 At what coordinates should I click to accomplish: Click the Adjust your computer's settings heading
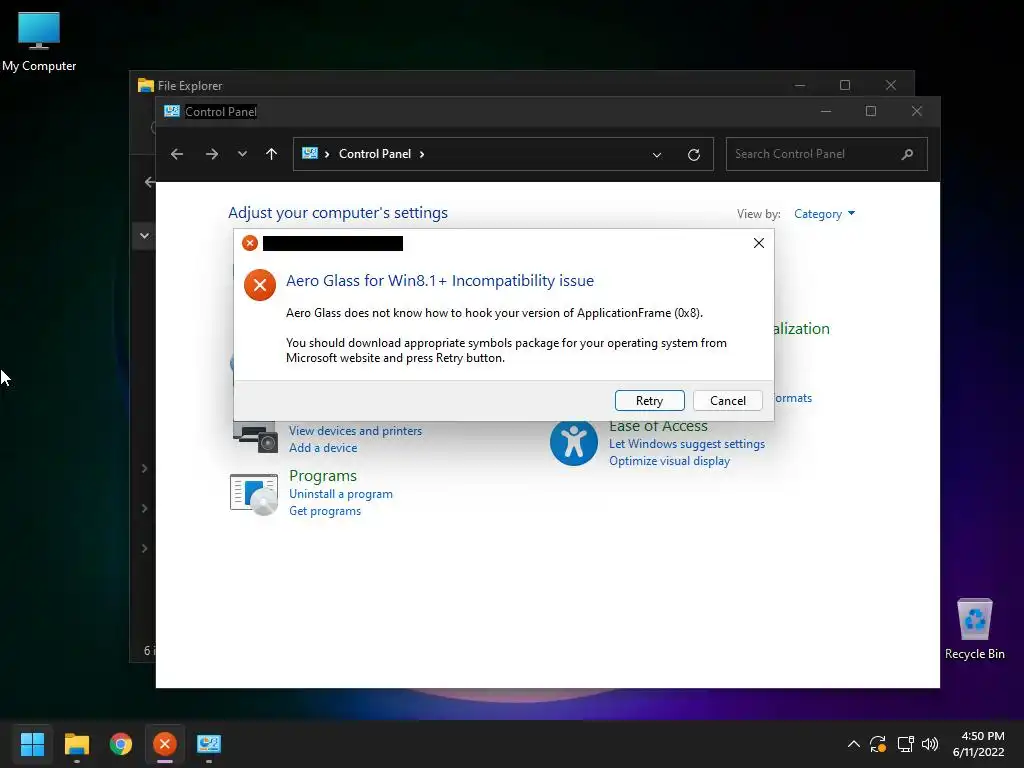pyautogui.click(x=338, y=213)
